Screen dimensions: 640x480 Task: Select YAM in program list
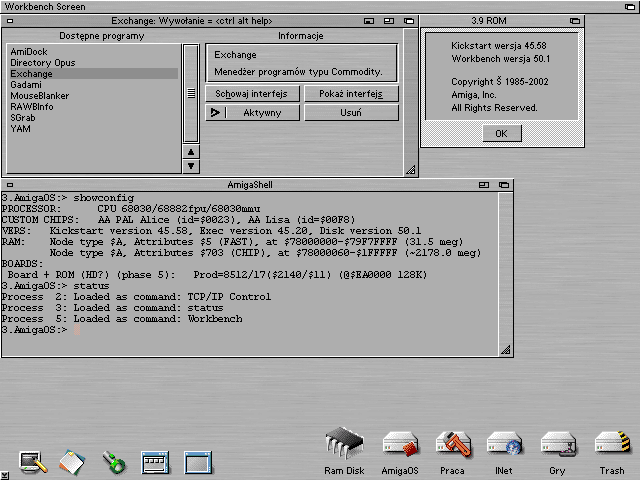93,129
